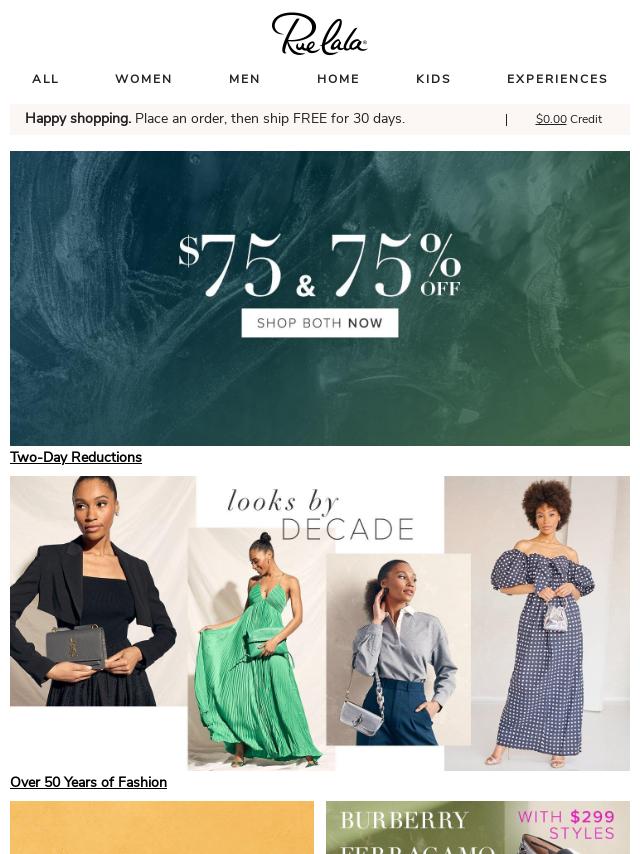
Task: Browse the KIDS category
Action: [x=434, y=79]
